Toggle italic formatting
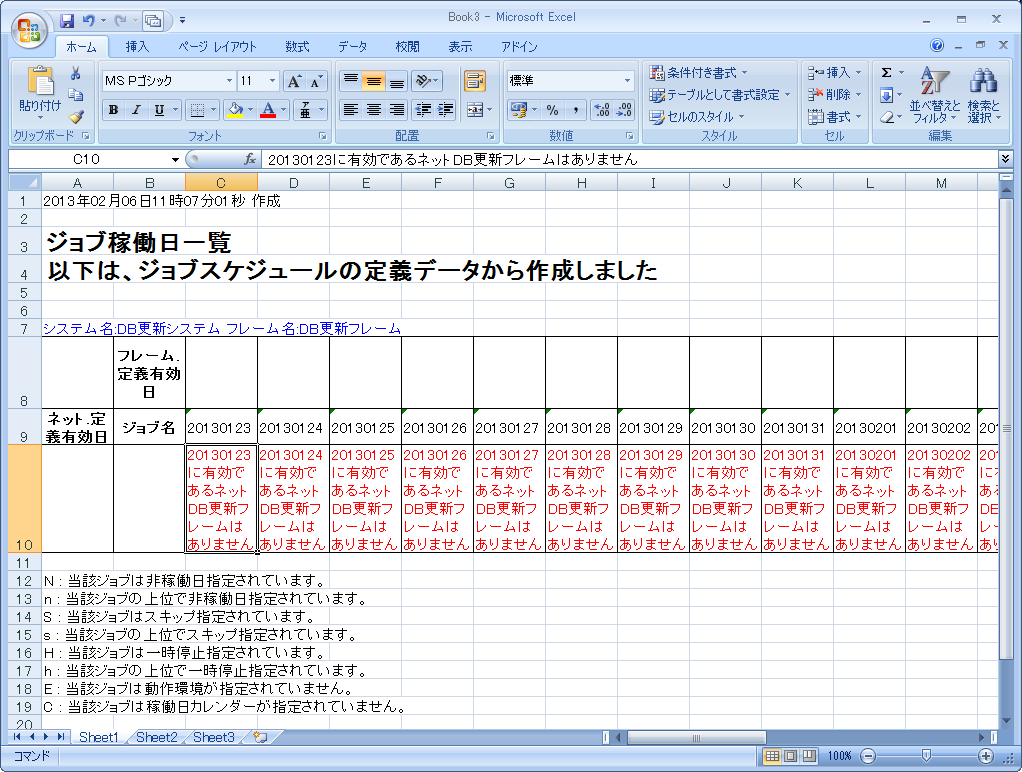Image resolution: width=1022 pixels, height=772 pixels. [x=136, y=110]
